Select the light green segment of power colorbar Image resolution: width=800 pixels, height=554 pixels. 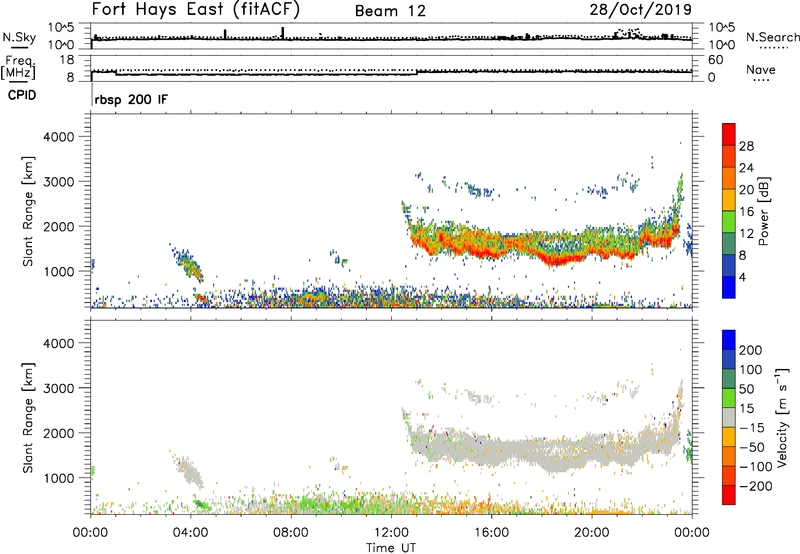click(729, 222)
